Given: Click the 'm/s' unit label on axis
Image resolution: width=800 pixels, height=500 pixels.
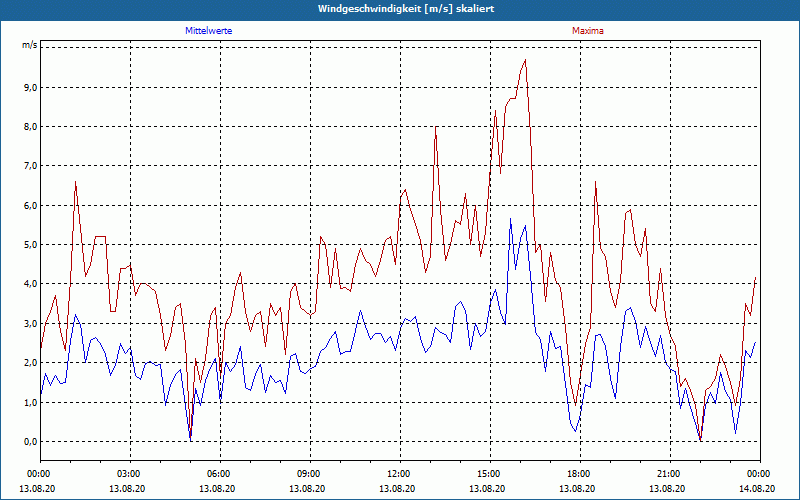Looking at the screenshot, I should [29, 45].
